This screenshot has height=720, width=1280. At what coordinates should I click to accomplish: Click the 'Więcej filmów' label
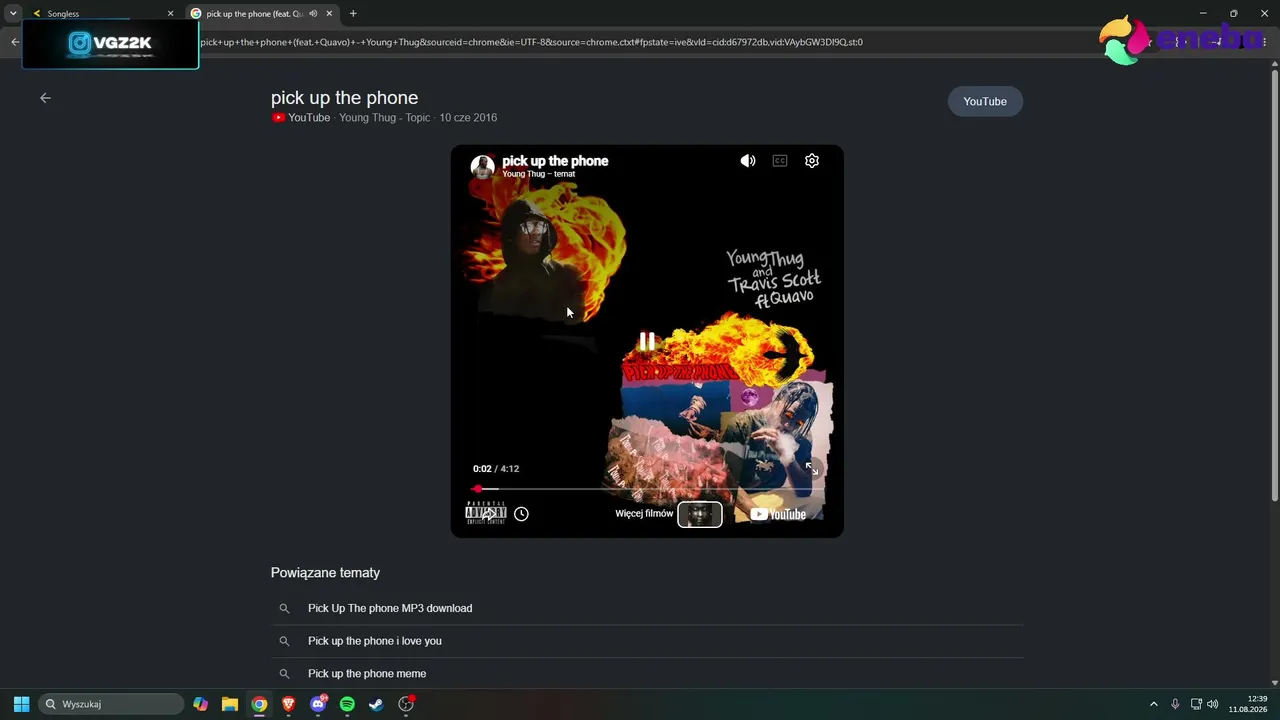(644, 514)
